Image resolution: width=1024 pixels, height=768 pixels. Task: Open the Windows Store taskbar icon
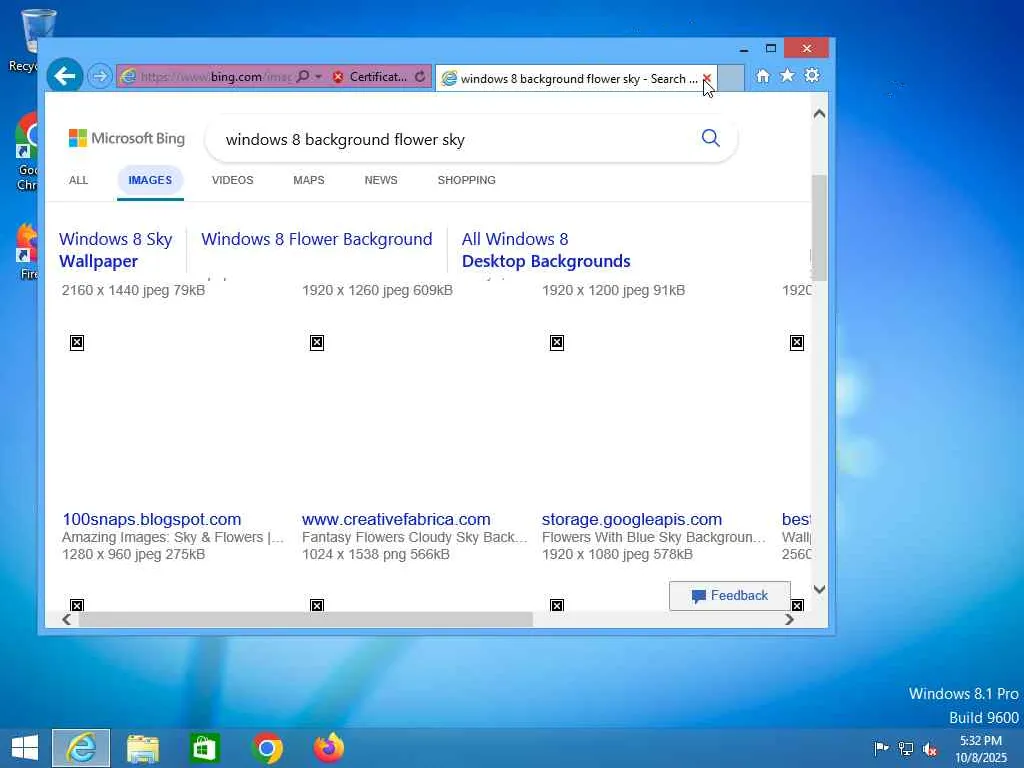204,748
